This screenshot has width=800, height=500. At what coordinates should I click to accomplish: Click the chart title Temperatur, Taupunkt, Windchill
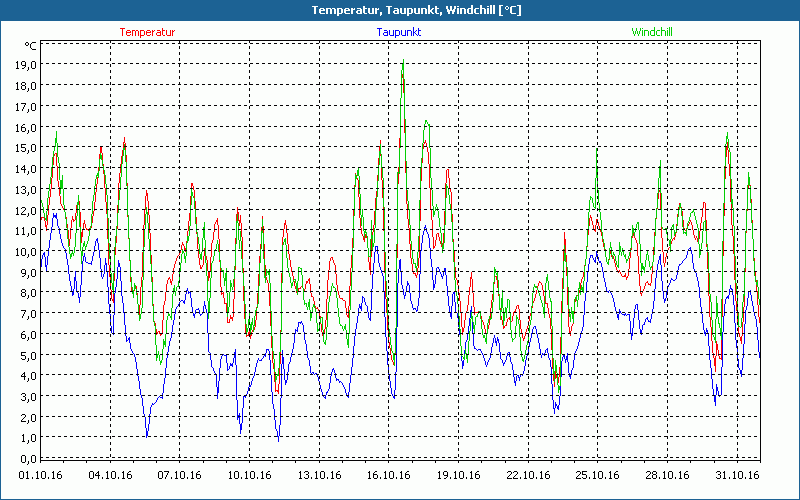416,10
